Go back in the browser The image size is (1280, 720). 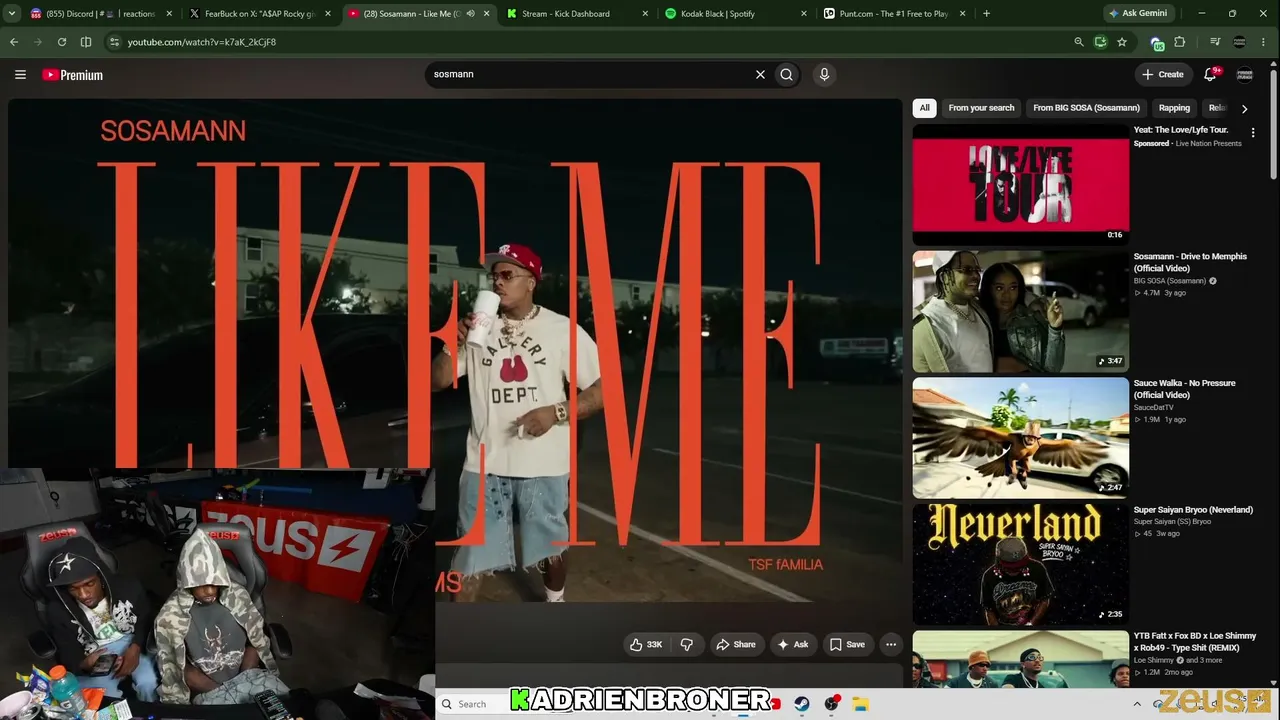pyautogui.click(x=14, y=42)
